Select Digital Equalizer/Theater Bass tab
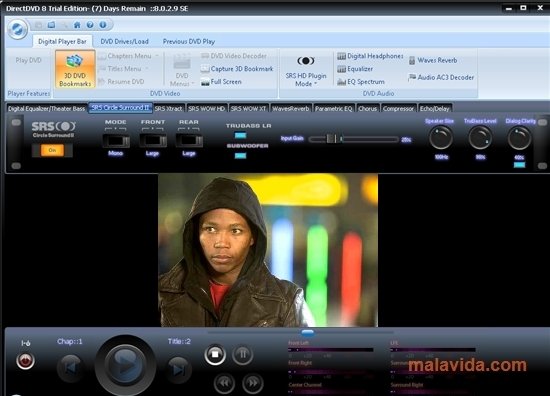550x396 pixels. (46, 108)
